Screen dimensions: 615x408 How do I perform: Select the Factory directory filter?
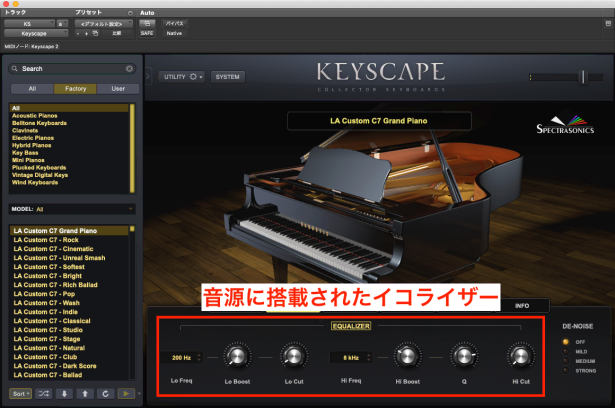[75, 89]
